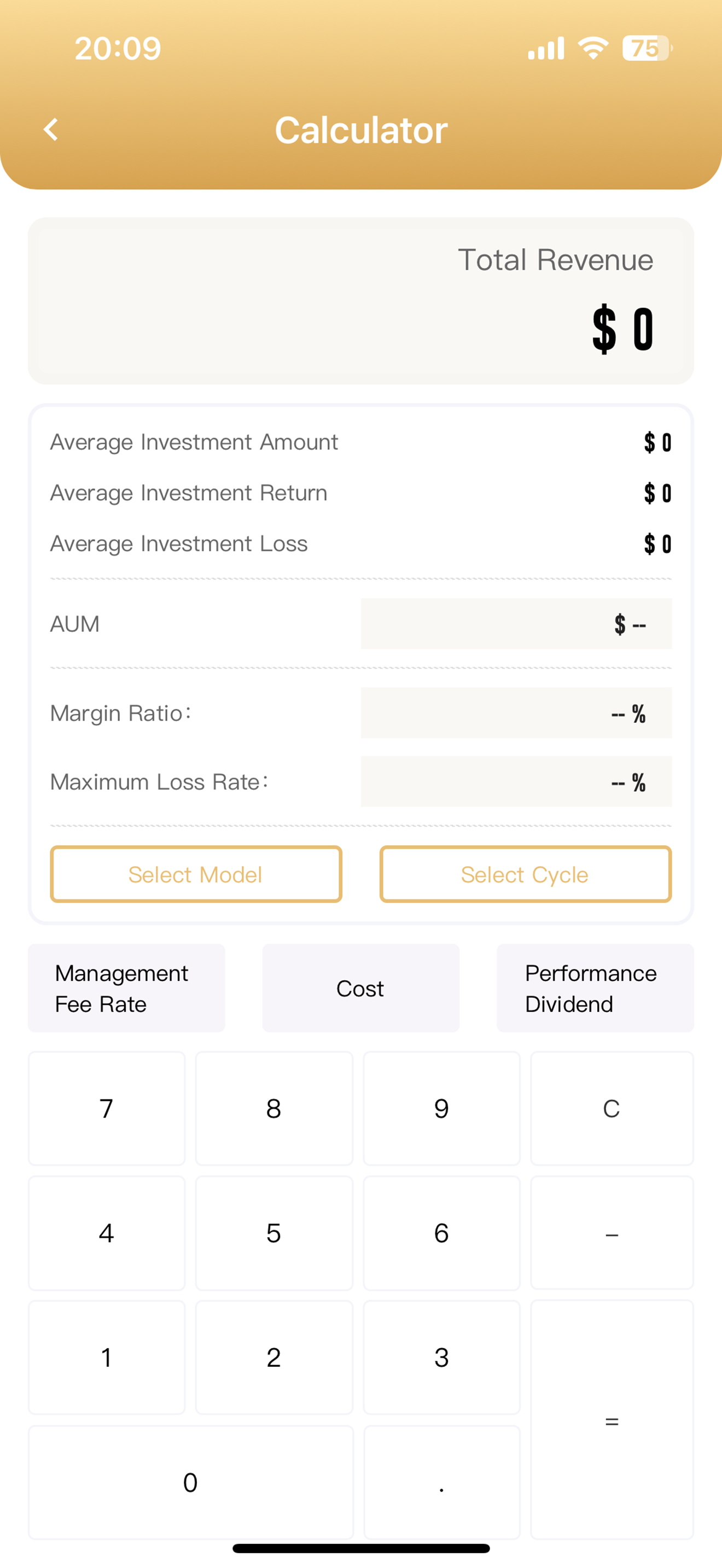Select the Management Fee Rate tab

point(127,988)
